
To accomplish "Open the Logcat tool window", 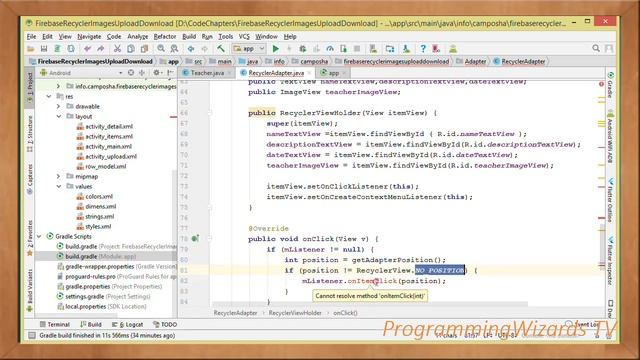I will click(x=127, y=324).
